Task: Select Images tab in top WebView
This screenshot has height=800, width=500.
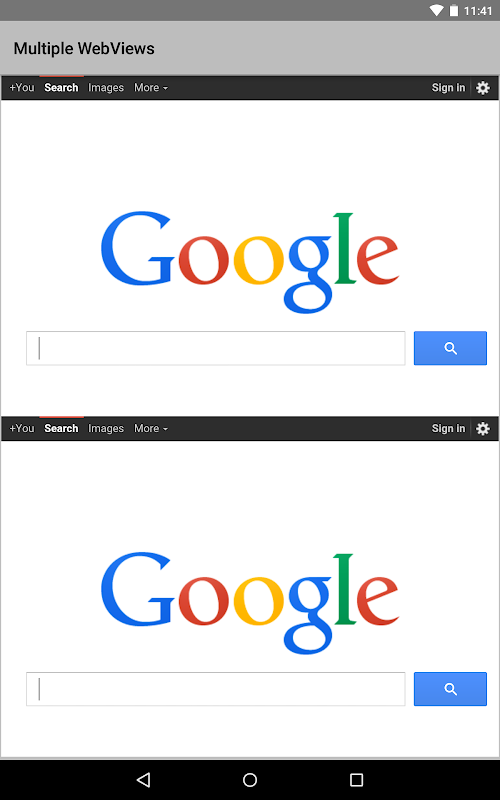Action: (x=106, y=88)
